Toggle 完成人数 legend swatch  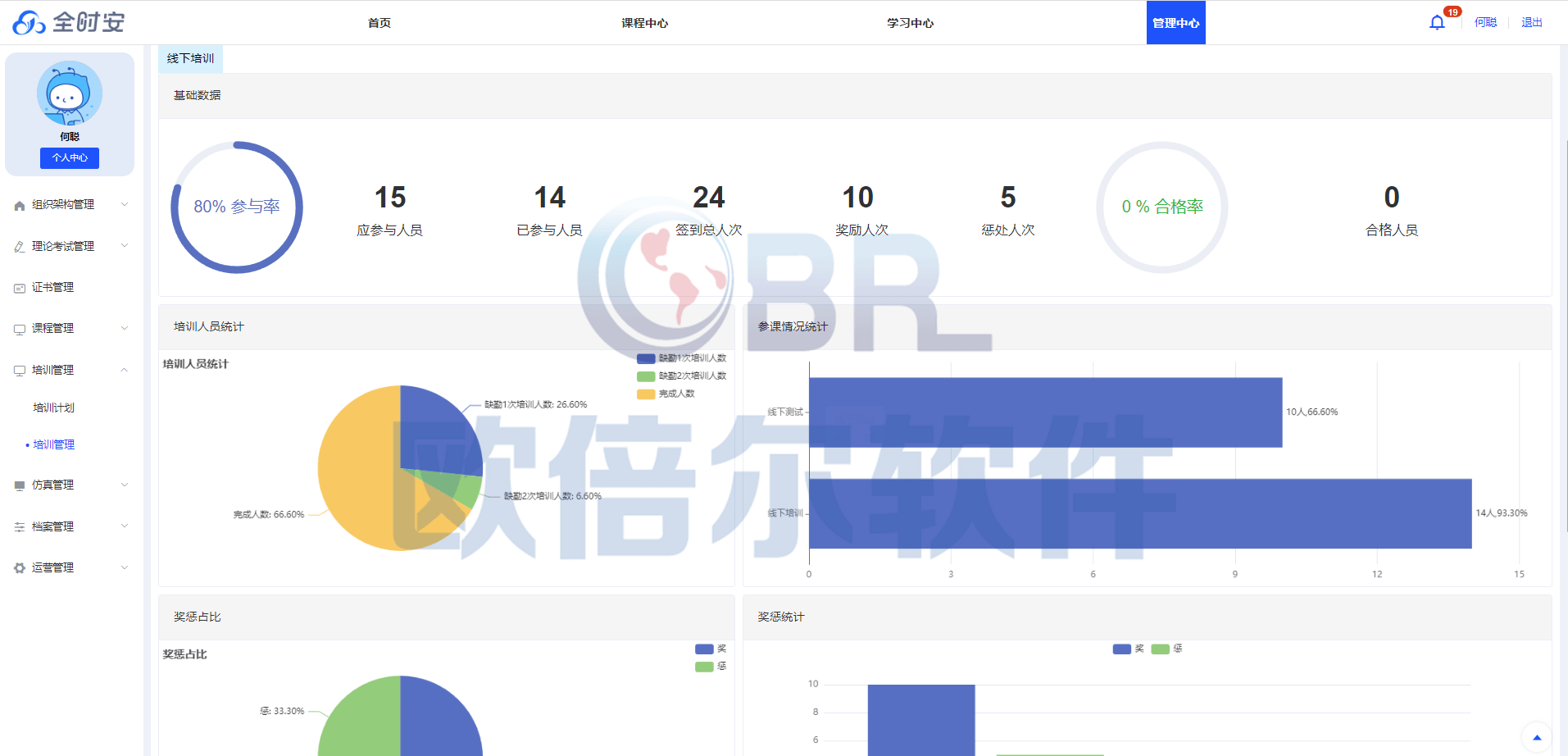[x=646, y=394]
